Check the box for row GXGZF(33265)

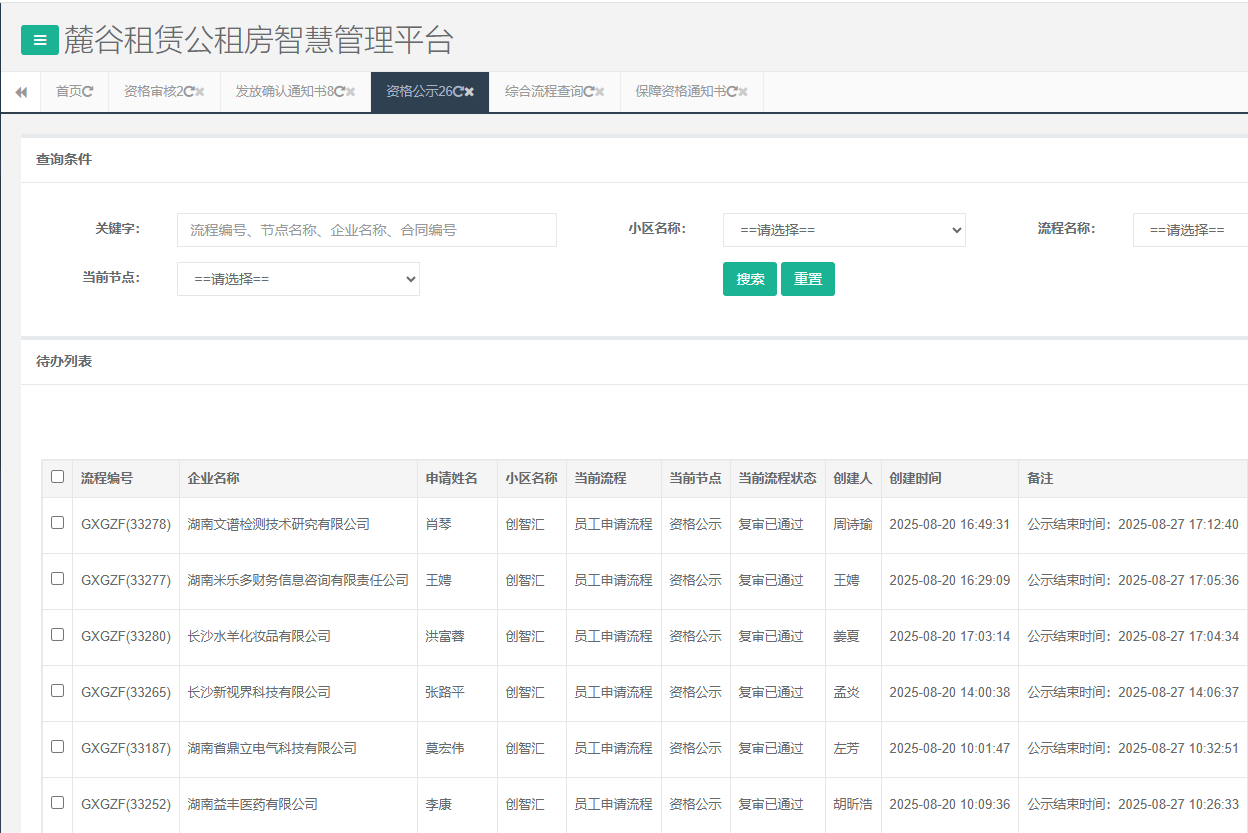pos(57,691)
